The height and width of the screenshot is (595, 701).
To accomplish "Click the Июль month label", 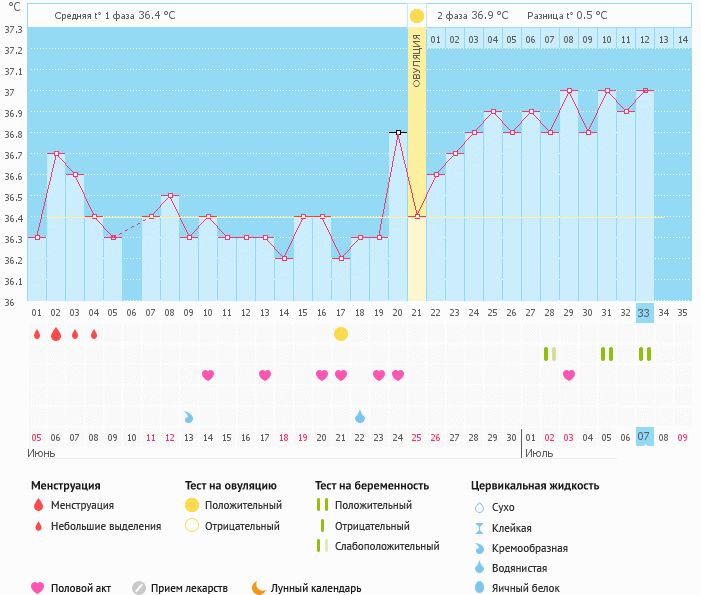I will click(x=539, y=453).
